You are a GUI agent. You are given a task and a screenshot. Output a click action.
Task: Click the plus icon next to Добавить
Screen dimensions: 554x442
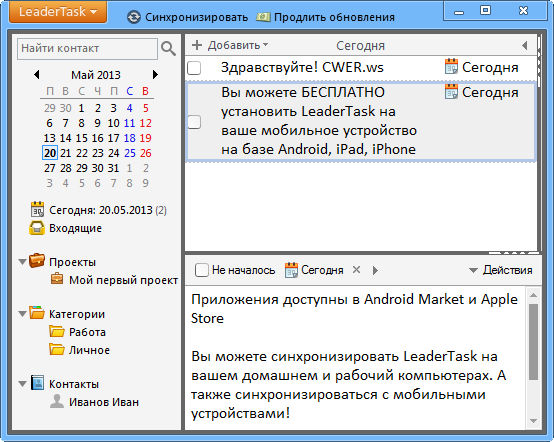click(197, 45)
